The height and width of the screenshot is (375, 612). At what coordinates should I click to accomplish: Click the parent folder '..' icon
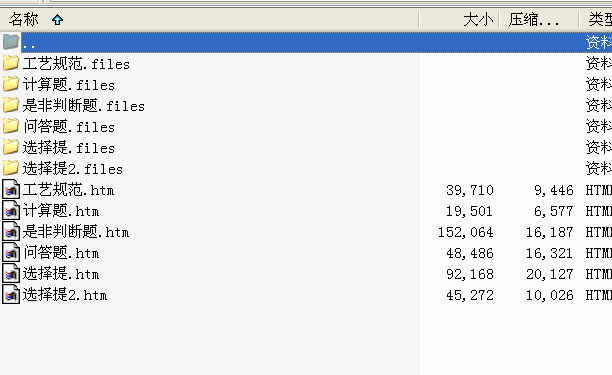(11, 42)
